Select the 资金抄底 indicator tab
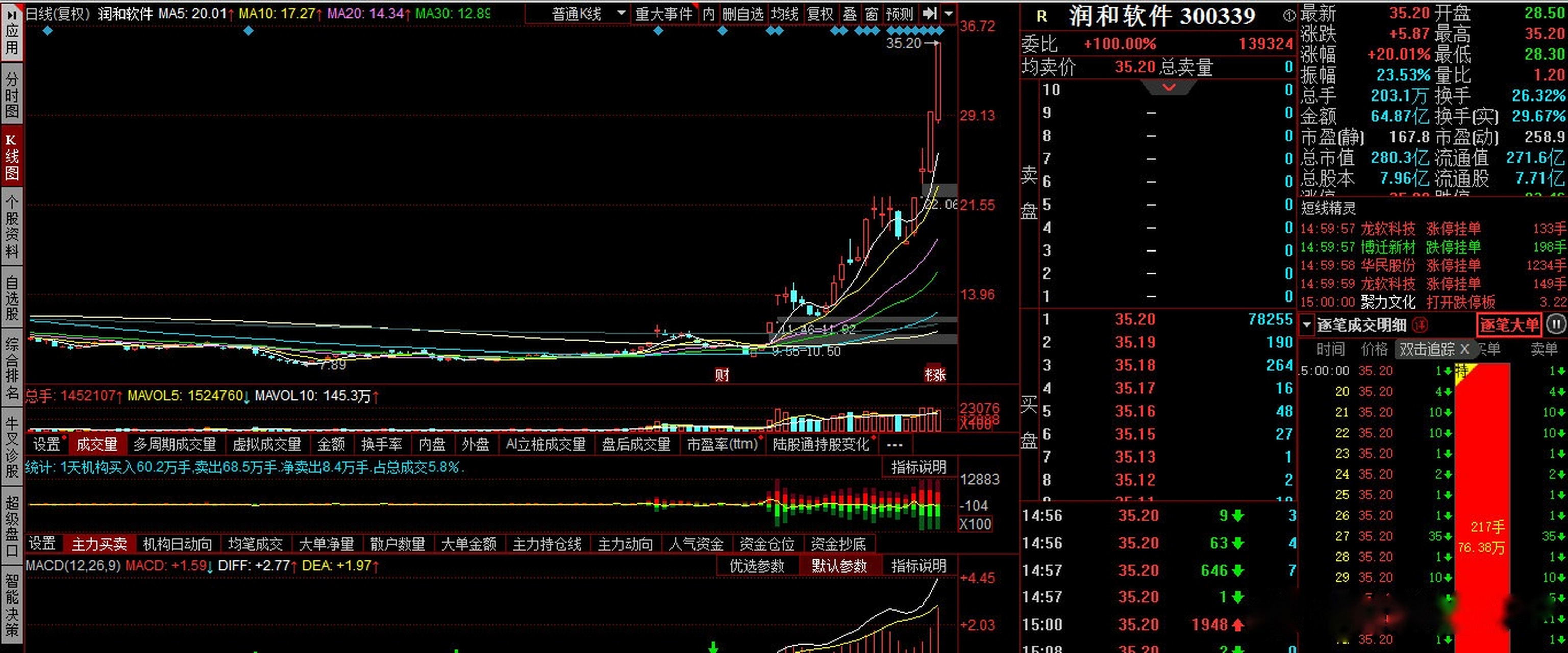Image resolution: width=1568 pixels, height=653 pixels. [838, 543]
